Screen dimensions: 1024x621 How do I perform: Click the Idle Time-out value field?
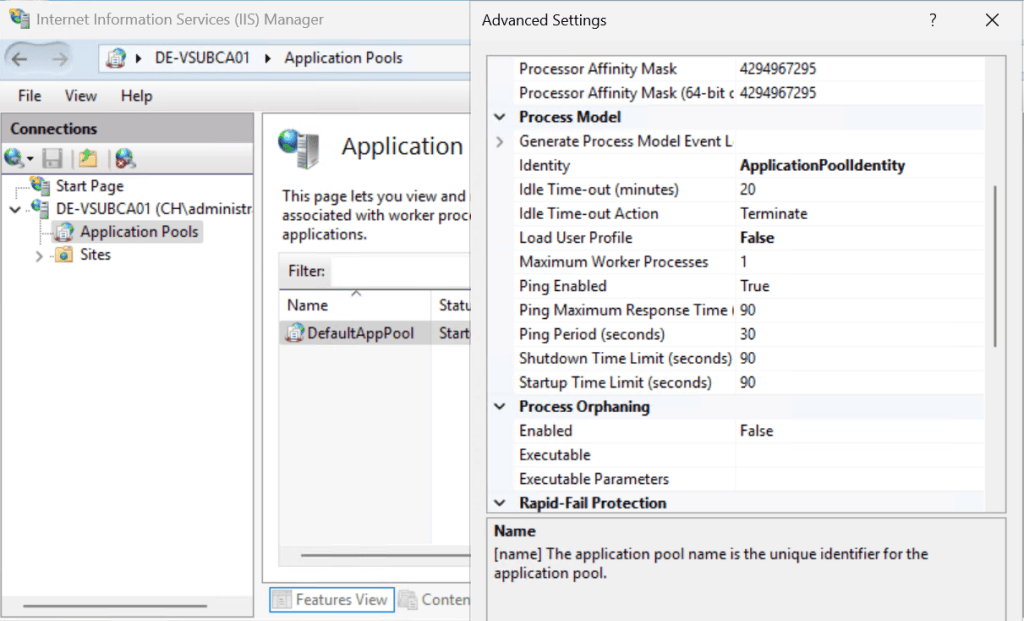pyautogui.click(x=860, y=190)
